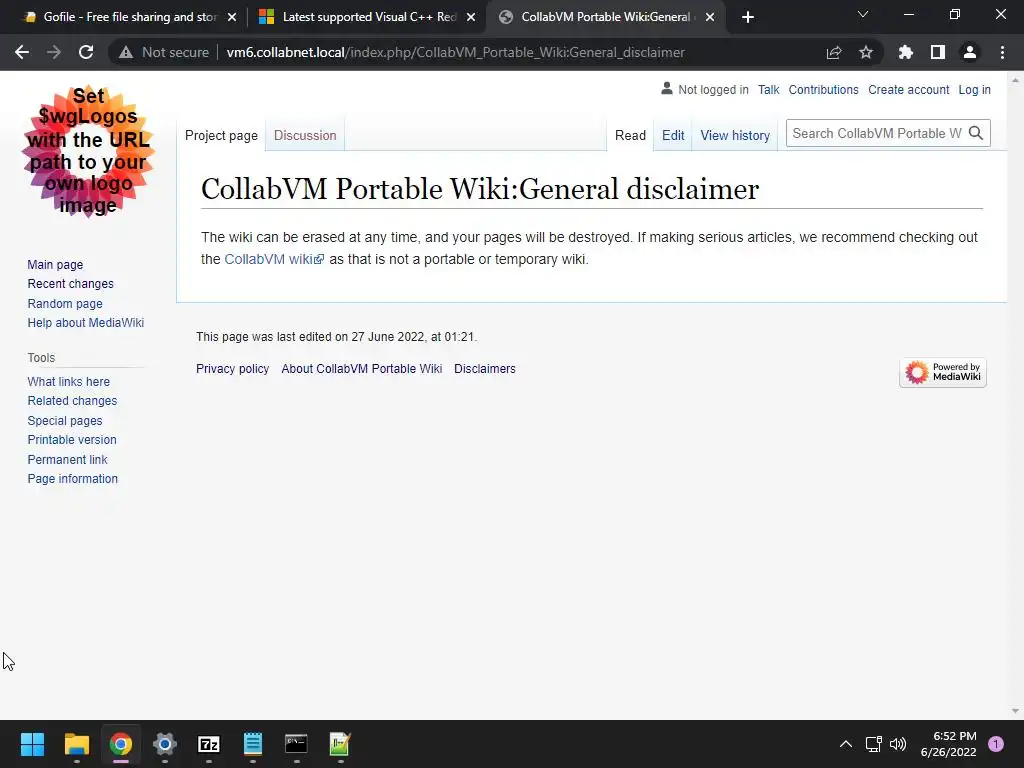
Task: Open the Contributions link
Action: pyautogui.click(x=824, y=89)
